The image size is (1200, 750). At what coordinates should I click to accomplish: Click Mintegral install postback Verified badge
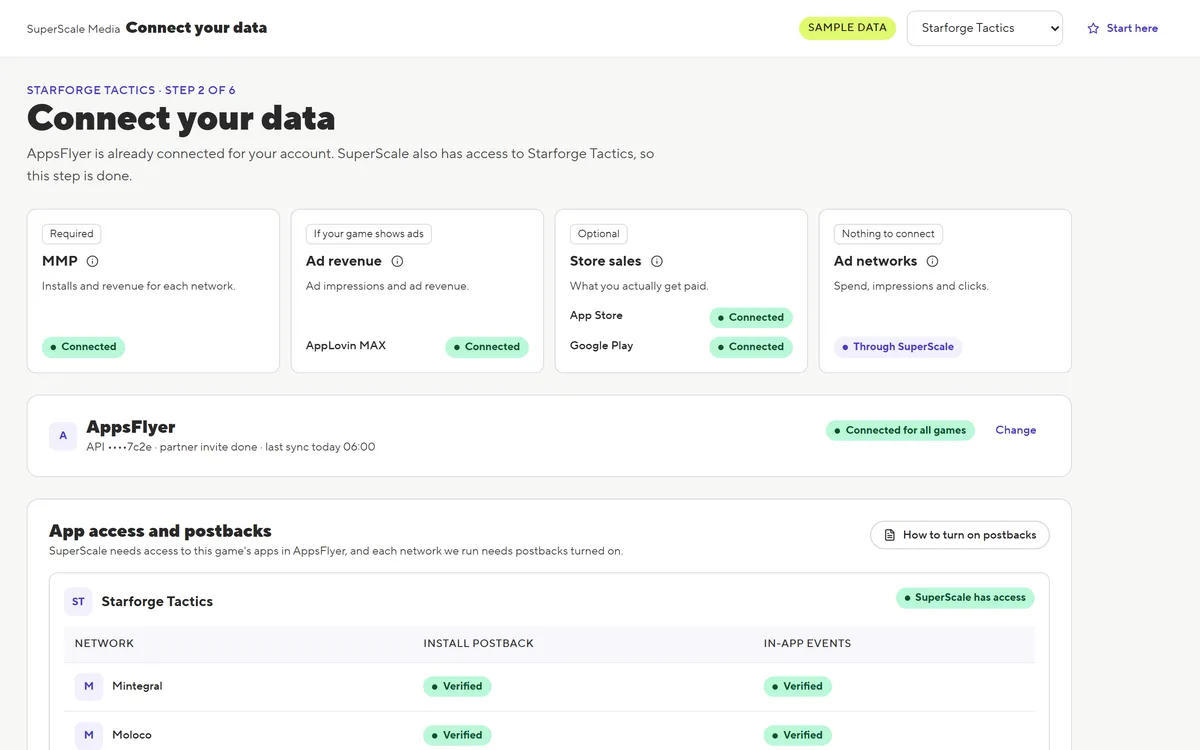click(457, 686)
